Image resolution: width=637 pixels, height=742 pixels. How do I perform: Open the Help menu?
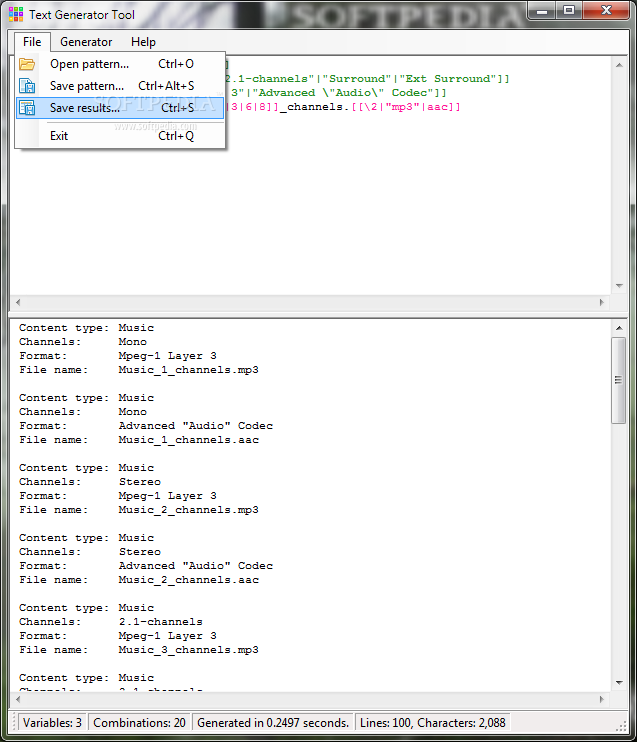click(143, 42)
